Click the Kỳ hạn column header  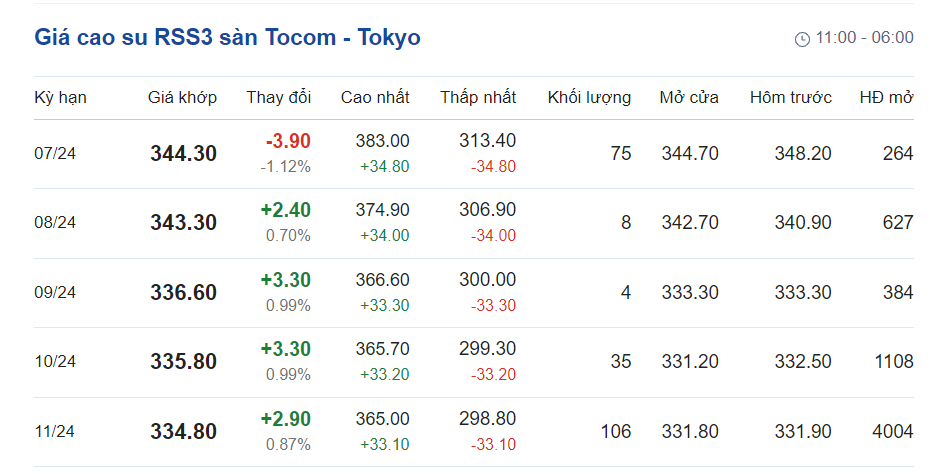[x=60, y=97]
